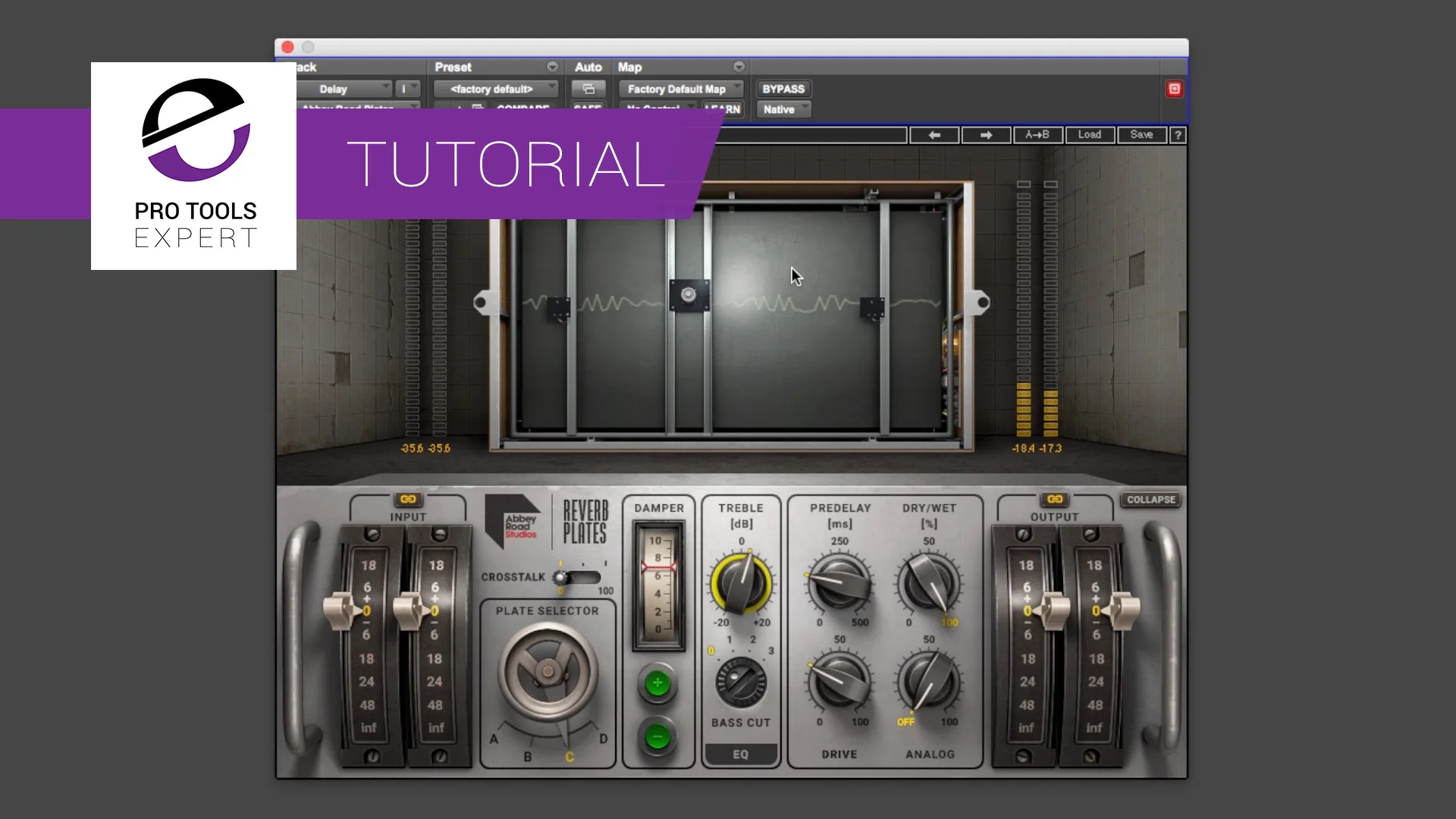Toggle the SAFE automation button
1456x819 pixels.
point(588,108)
